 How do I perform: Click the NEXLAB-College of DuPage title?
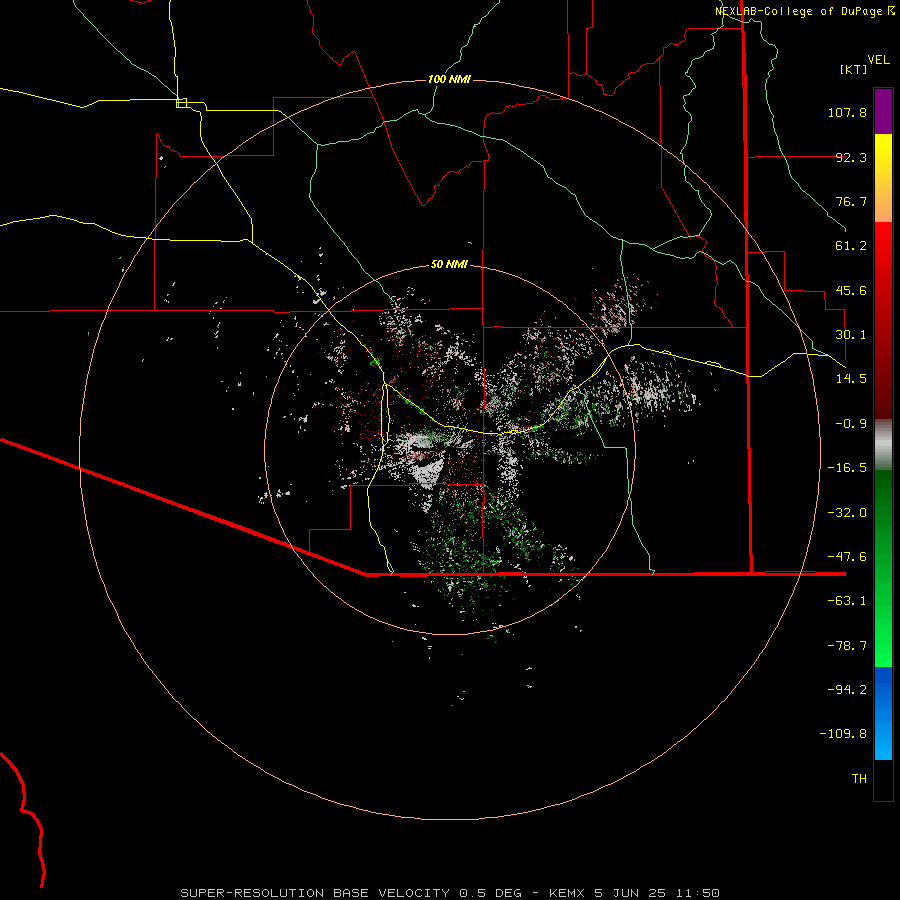(x=804, y=11)
